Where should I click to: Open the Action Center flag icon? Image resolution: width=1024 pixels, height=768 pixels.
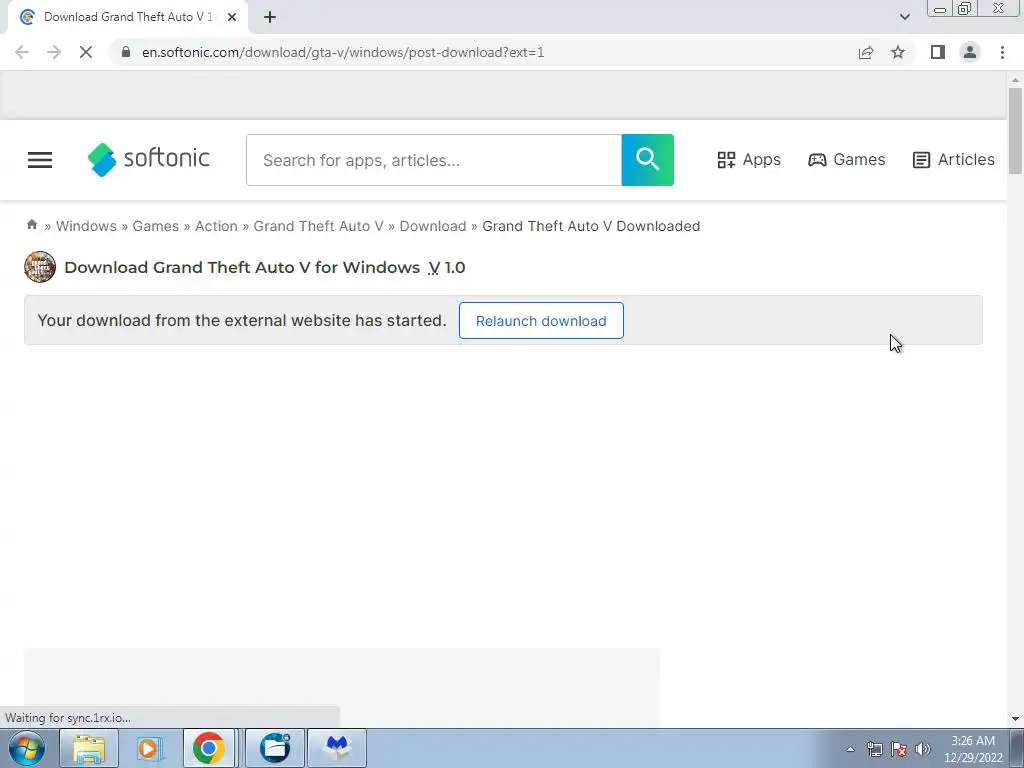point(899,749)
